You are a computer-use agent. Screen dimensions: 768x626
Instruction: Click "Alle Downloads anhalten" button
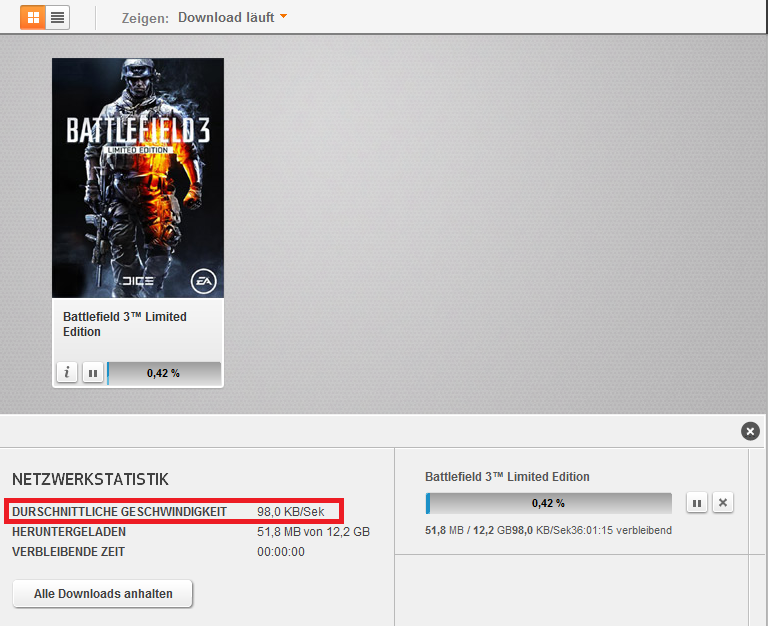click(103, 594)
